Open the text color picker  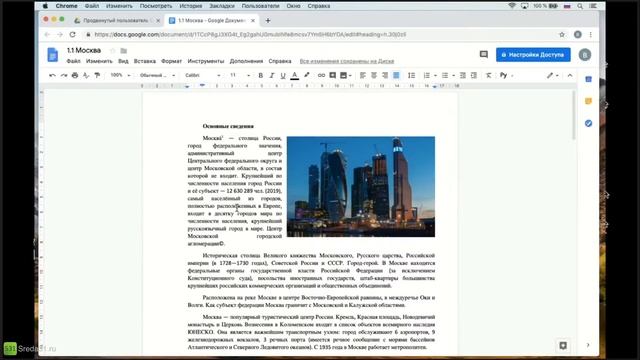pos(294,76)
